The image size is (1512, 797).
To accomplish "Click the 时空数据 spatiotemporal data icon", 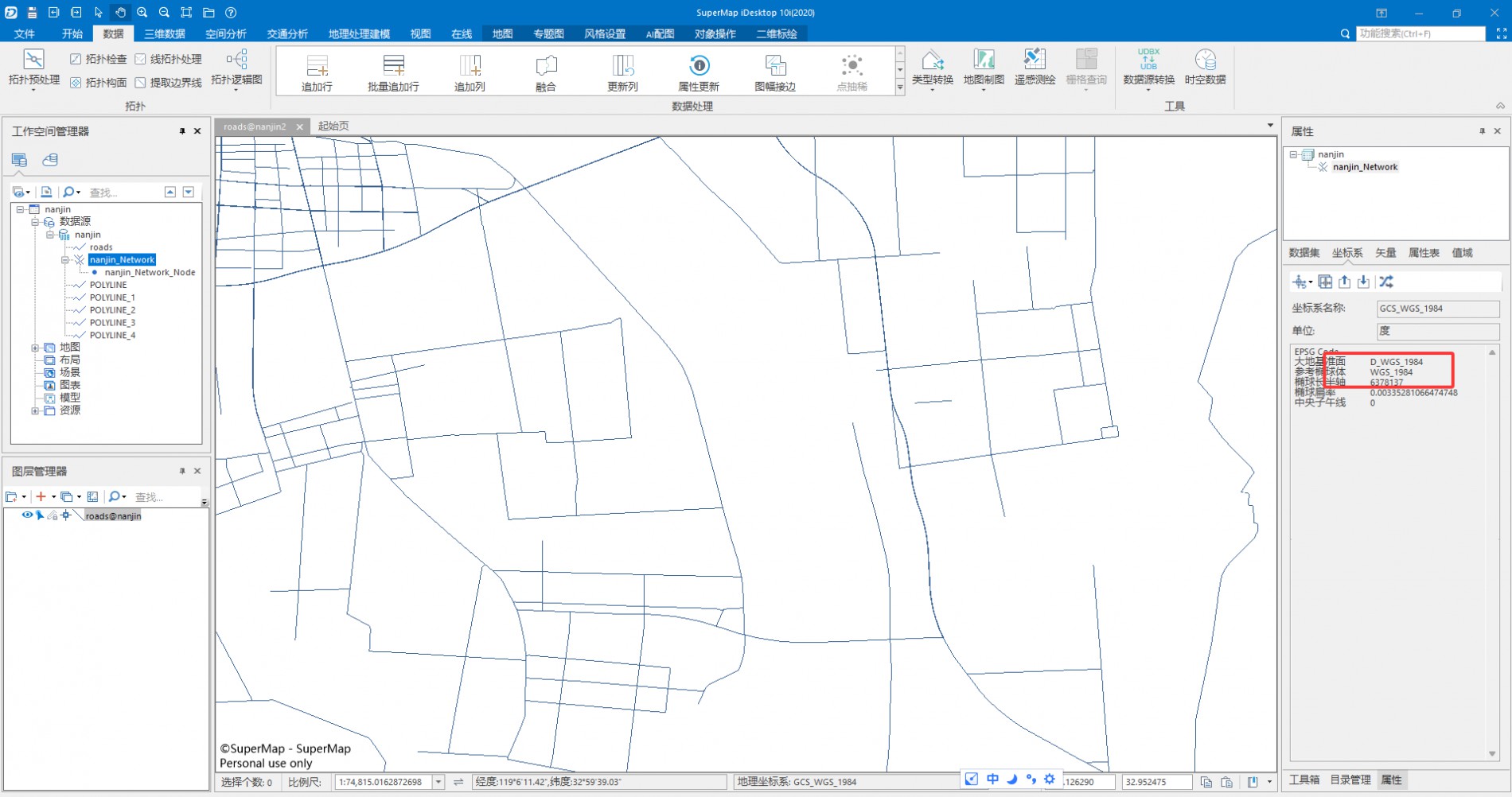I will pos(1205,60).
